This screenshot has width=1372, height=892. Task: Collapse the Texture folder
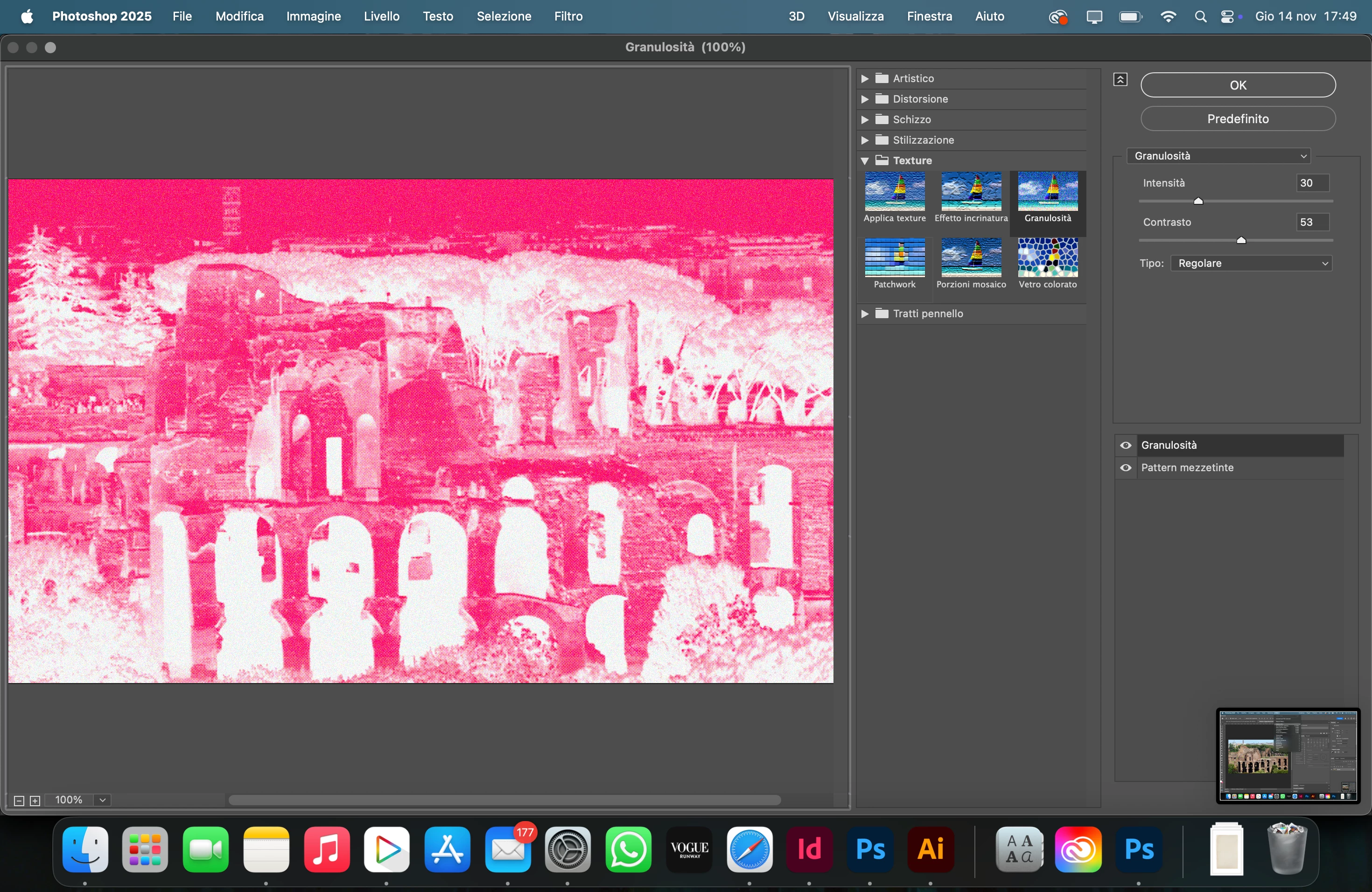pyautogui.click(x=865, y=161)
